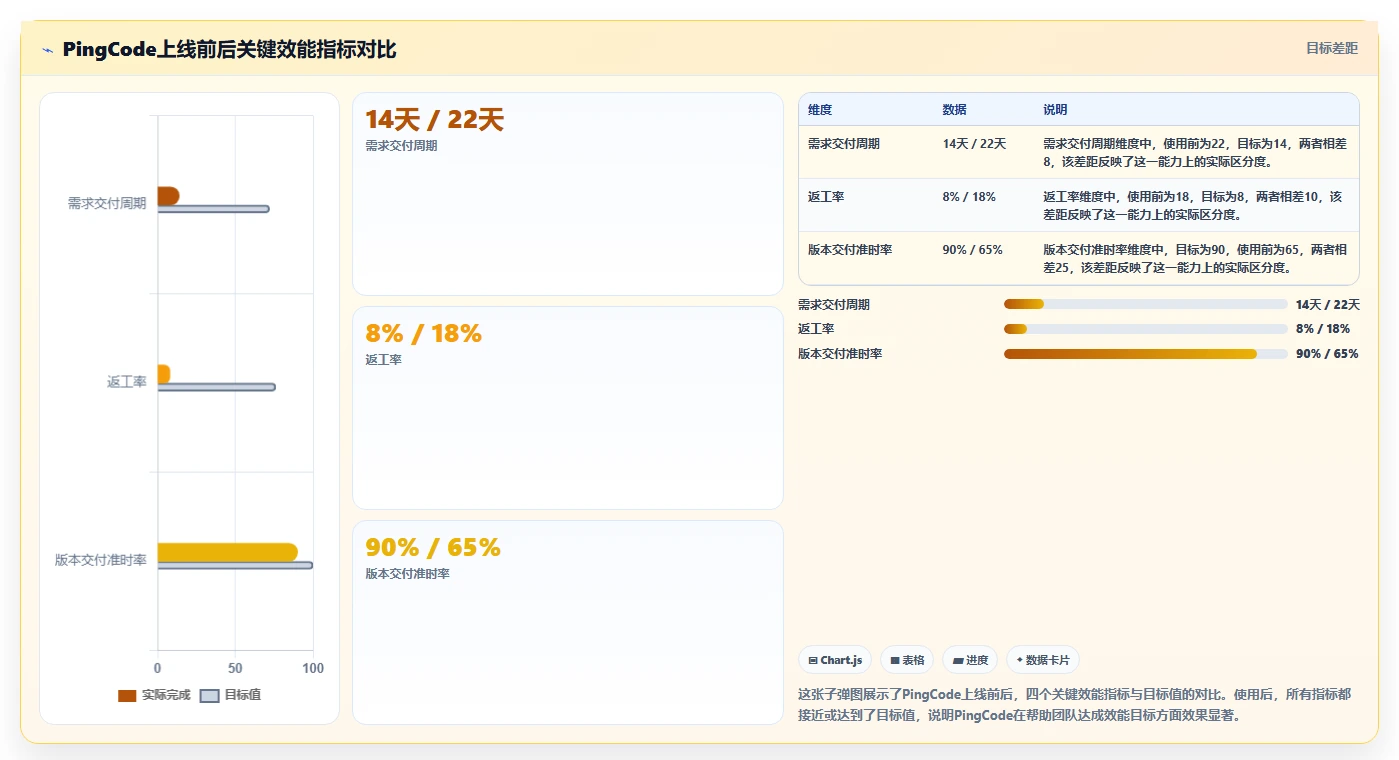The height and width of the screenshot is (760, 1399).
Task: Click the 版本交付准时率 target bar in chart
Action: (x=235, y=565)
